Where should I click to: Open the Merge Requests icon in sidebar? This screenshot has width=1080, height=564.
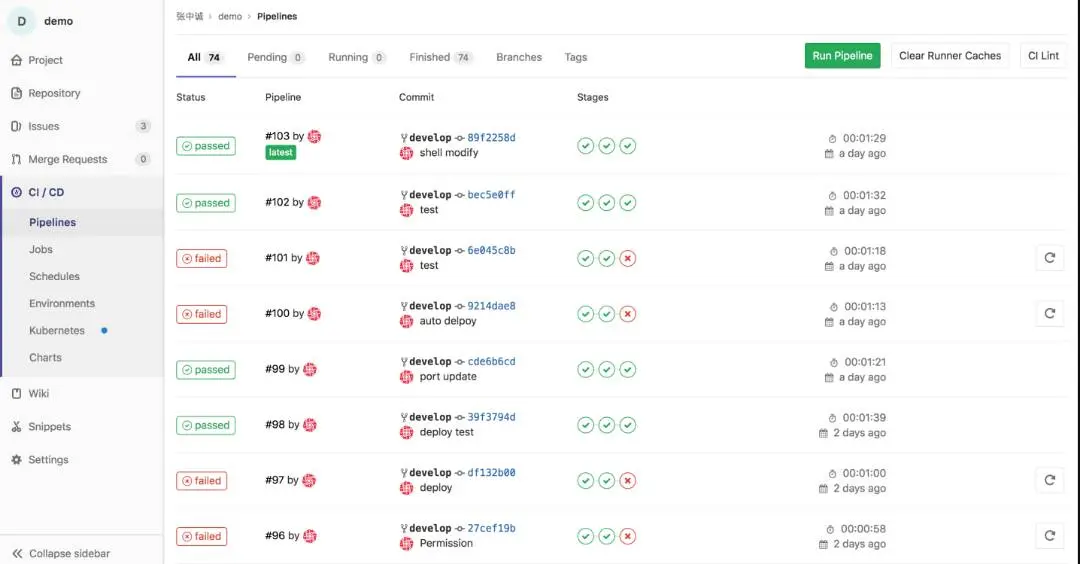(x=17, y=159)
